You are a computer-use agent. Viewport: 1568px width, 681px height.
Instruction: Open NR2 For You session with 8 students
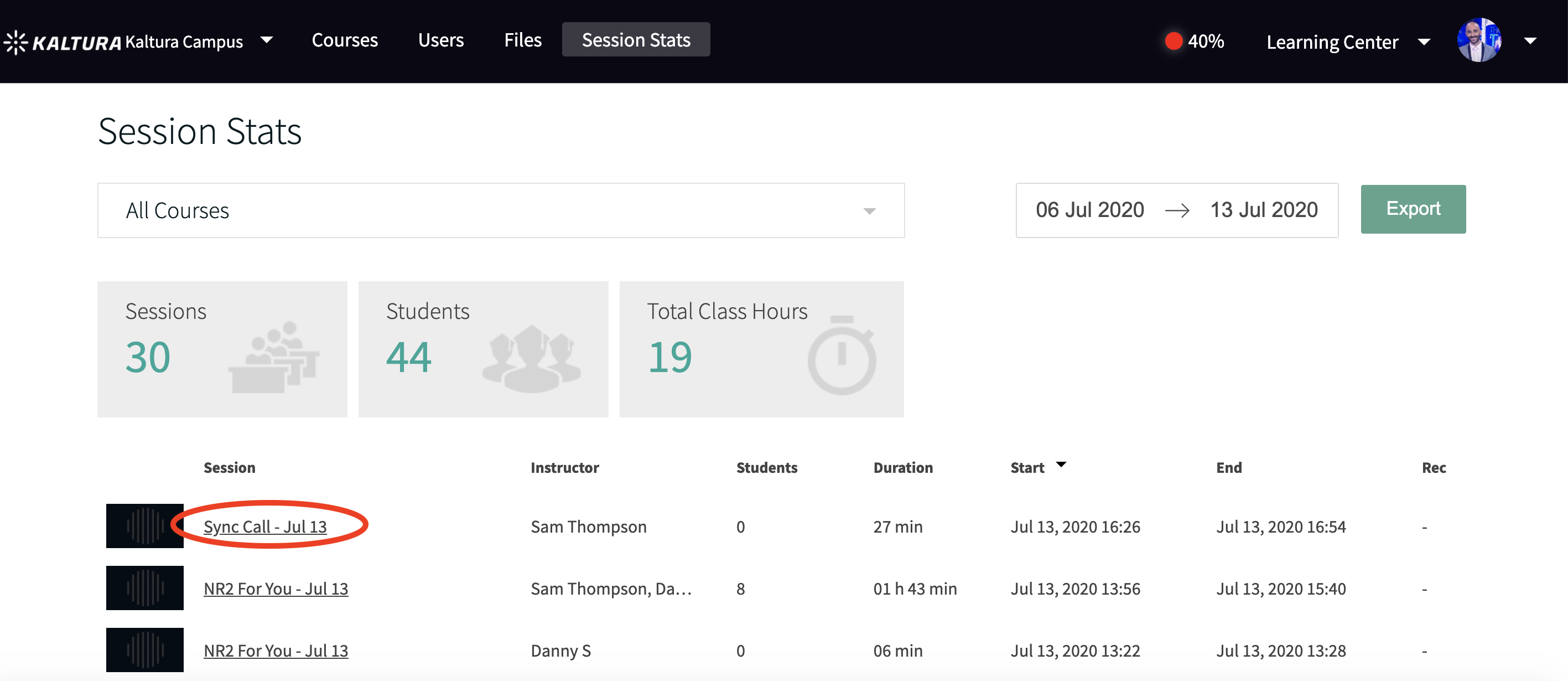coord(276,589)
